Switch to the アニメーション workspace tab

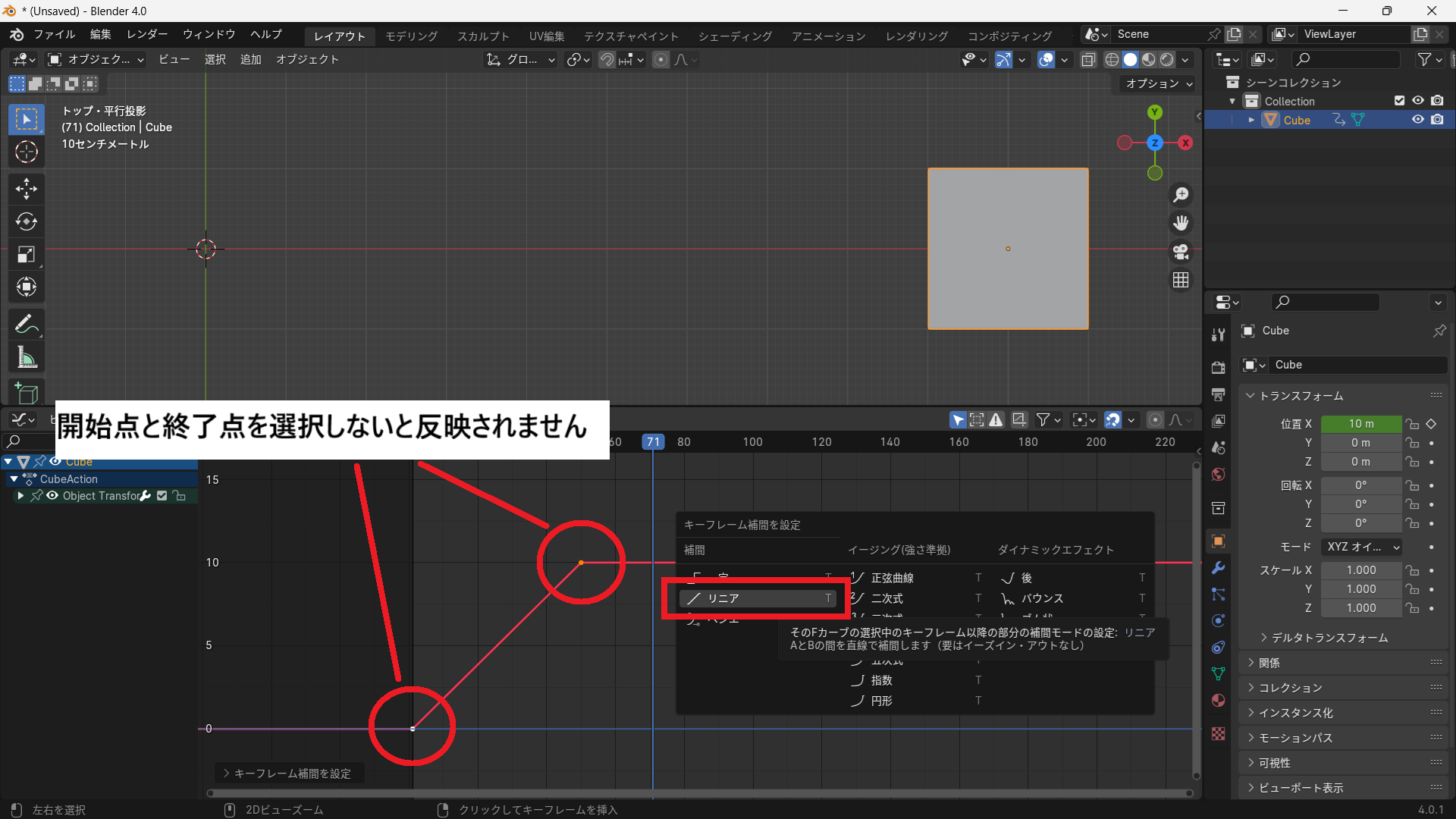tap(828, 36)
